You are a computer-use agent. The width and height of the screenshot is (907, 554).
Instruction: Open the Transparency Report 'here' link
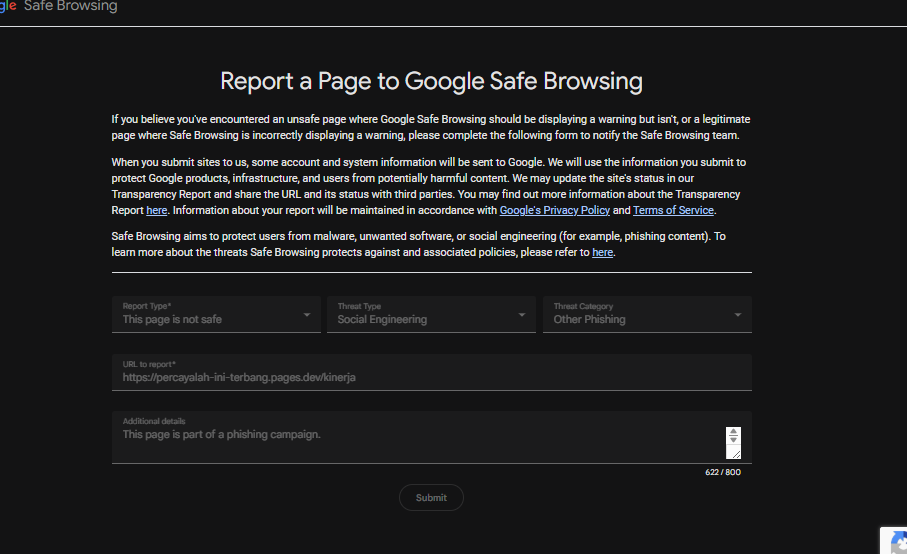click(156, 210)
